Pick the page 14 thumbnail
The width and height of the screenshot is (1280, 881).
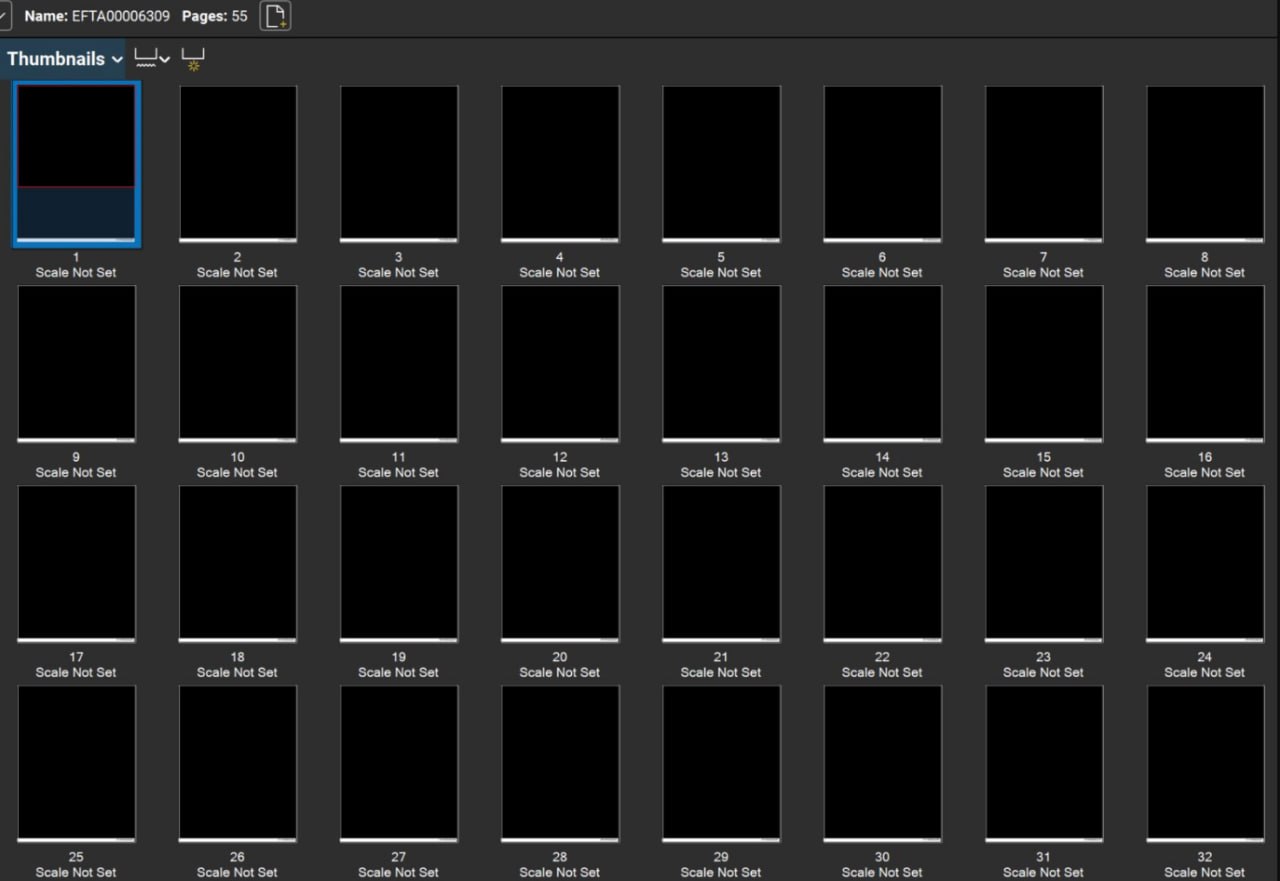click(x=882, y=363)
